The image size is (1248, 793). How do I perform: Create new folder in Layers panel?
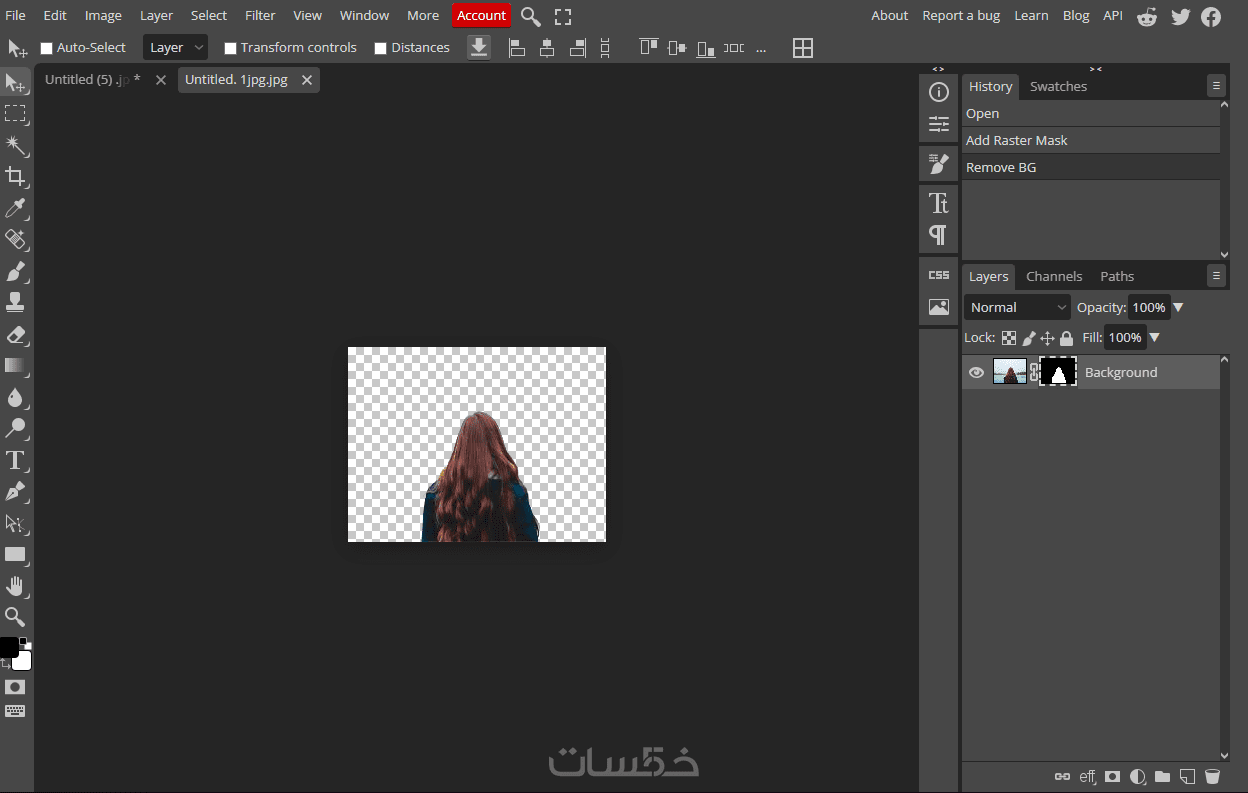click(1162, 776)
